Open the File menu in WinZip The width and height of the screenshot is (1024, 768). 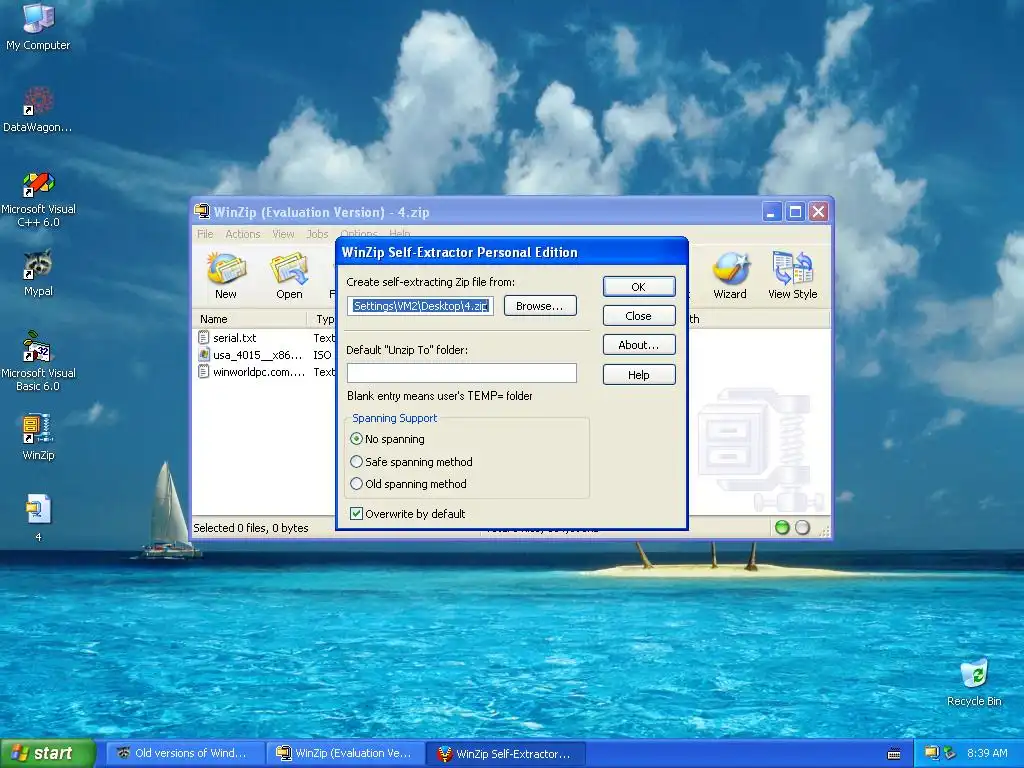(205, 234)
